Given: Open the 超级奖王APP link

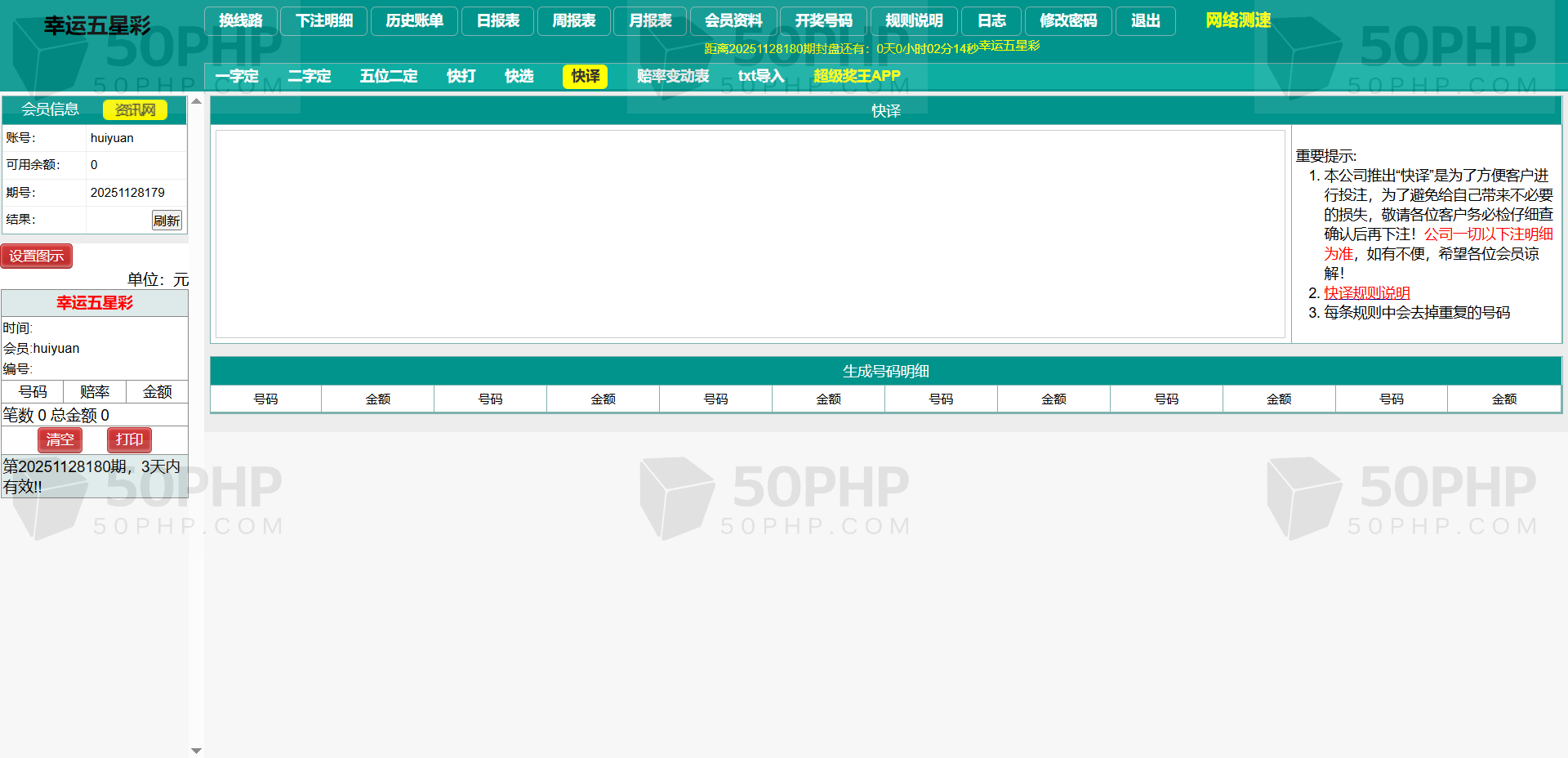Looking at the screenshot, I should [x=857, y=76].
